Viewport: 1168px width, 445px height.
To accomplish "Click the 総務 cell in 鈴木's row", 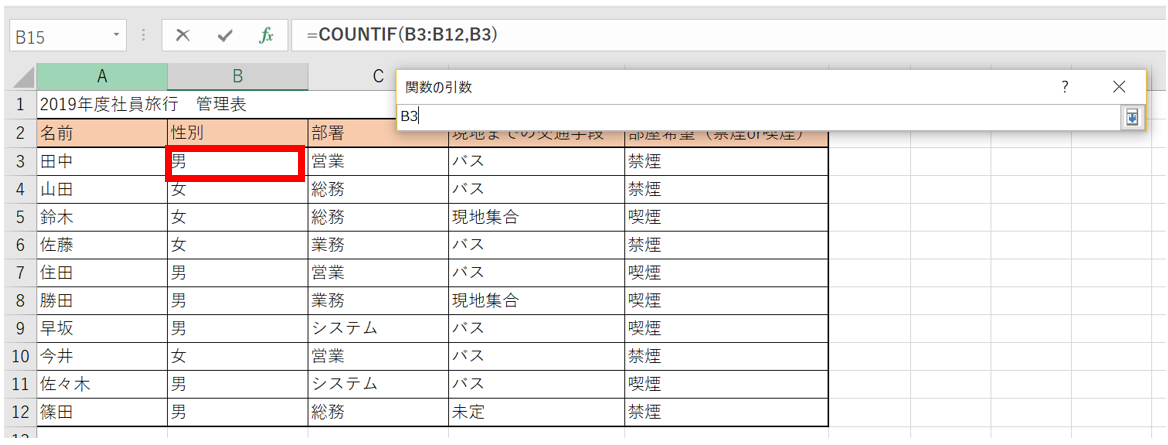I will pyautogui.click(x=378, y=217).
